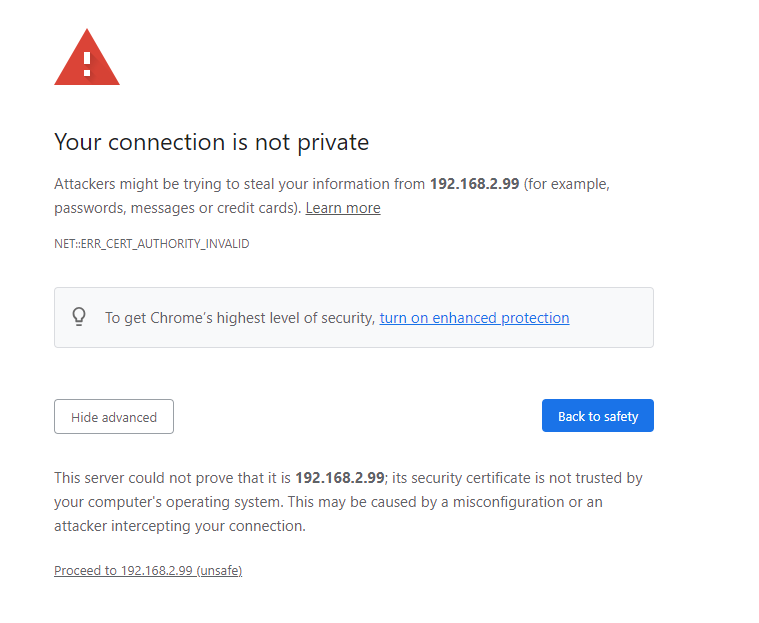Click the NET::ERR_CERT_AUTHORITY_INVALID error code
The image size is (759, 623).
pos(152,244)
